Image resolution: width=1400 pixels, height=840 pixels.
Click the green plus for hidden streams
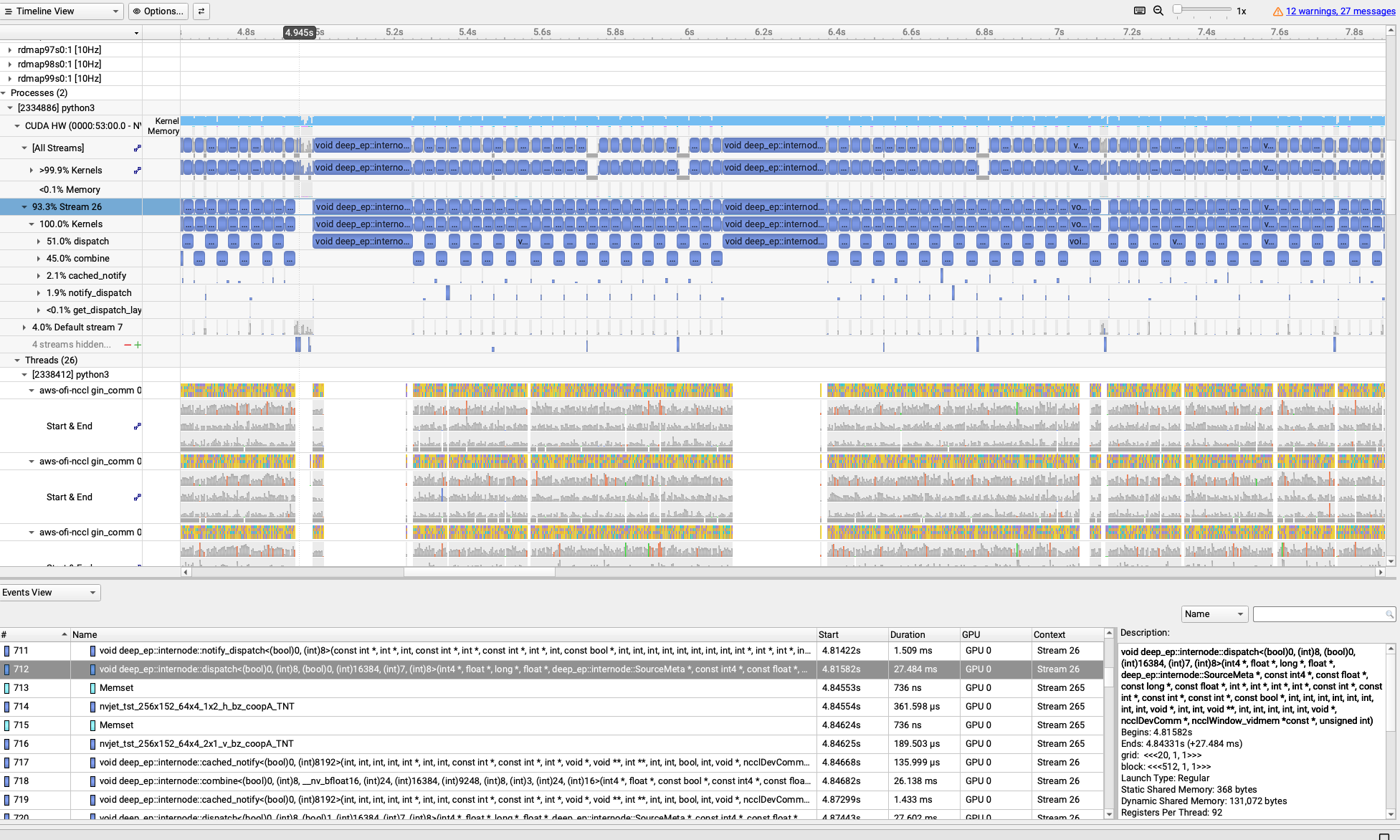click(x=138, y=345)
